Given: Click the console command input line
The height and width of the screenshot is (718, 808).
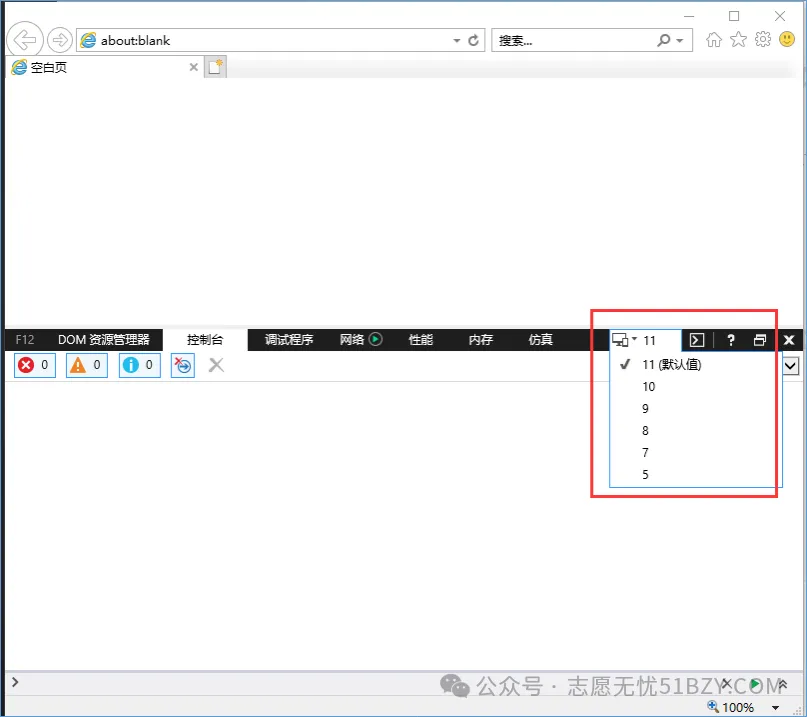Looking at the screenshot, I should click(x=361, y=682).
